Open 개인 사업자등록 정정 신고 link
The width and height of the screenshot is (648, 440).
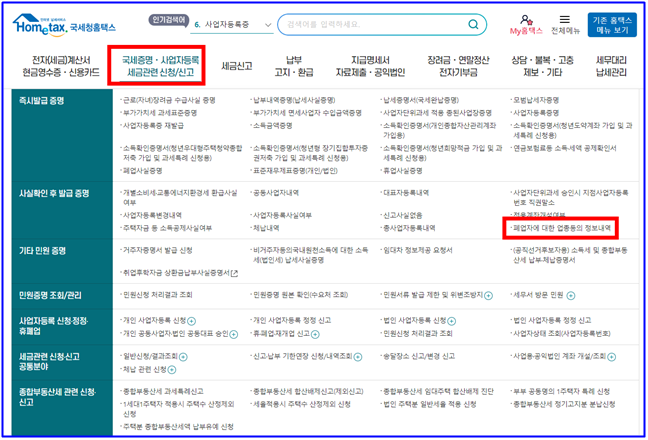click(292, 320)
